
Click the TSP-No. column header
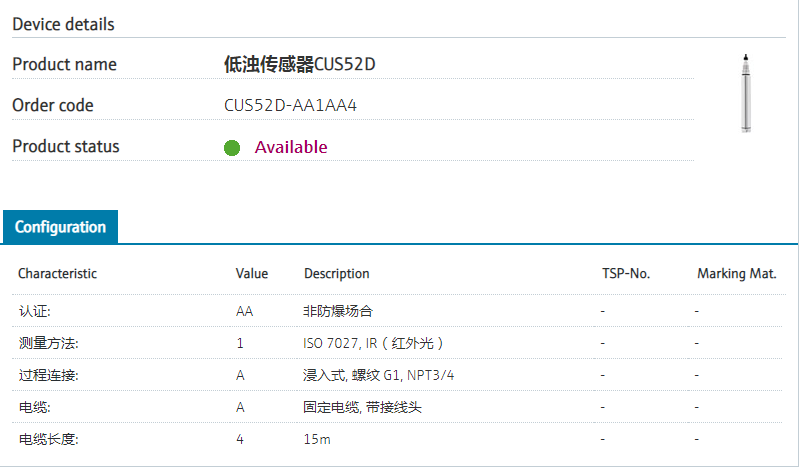coord(626,273)
